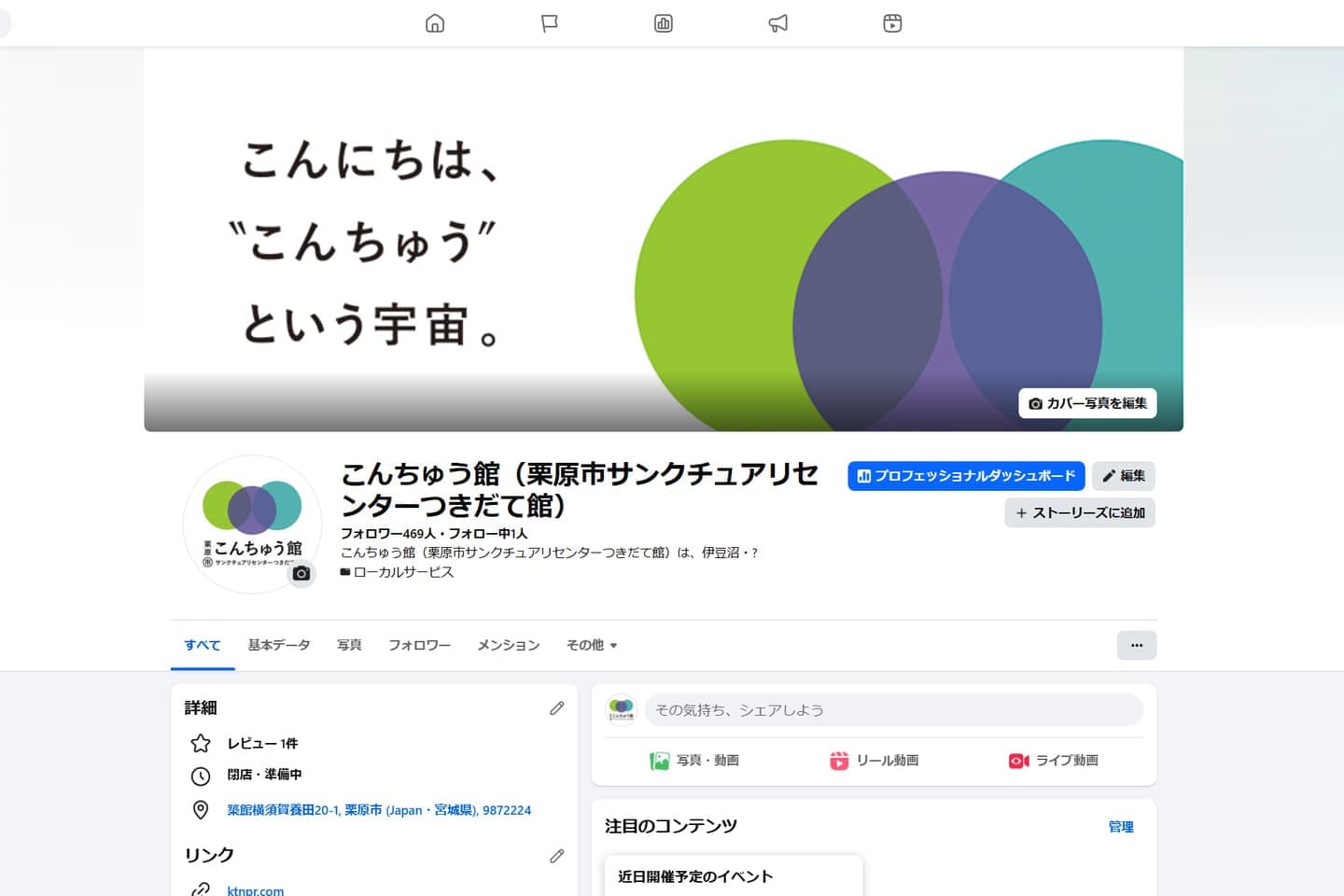Switch to the 基本データ tab
1344x896 pixels.
[x=278, y=645]
